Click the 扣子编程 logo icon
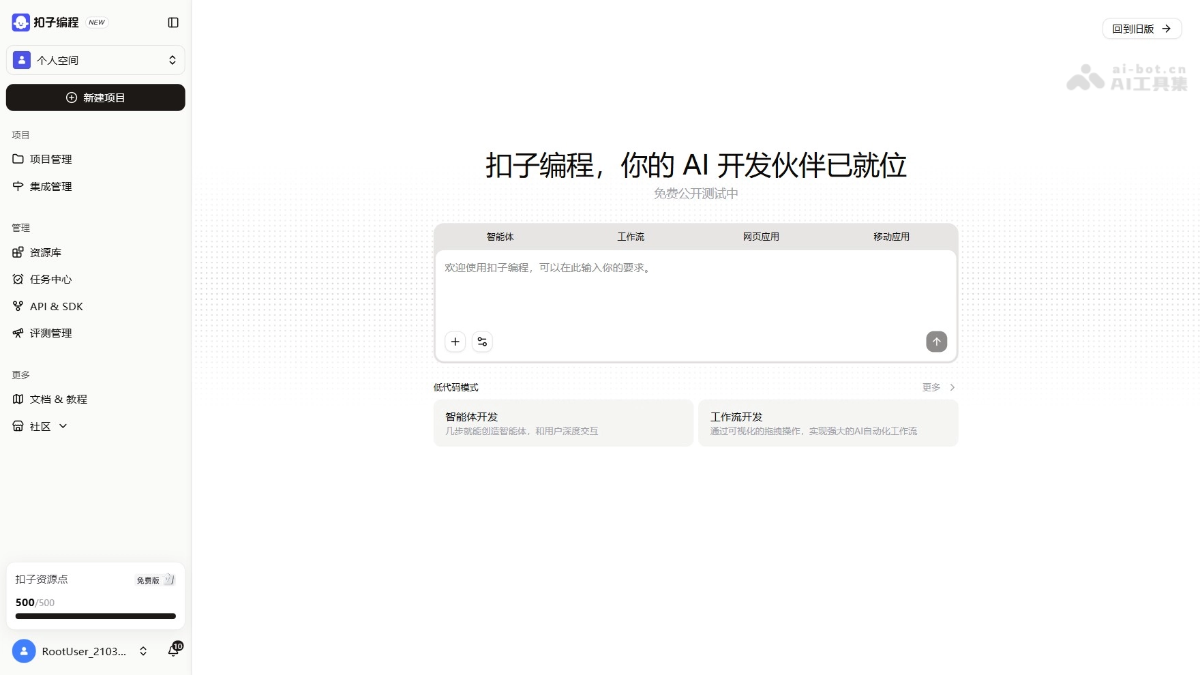The height and width of the screenshot is (675, 1200). pyautogui.click(x=21, y=22)
